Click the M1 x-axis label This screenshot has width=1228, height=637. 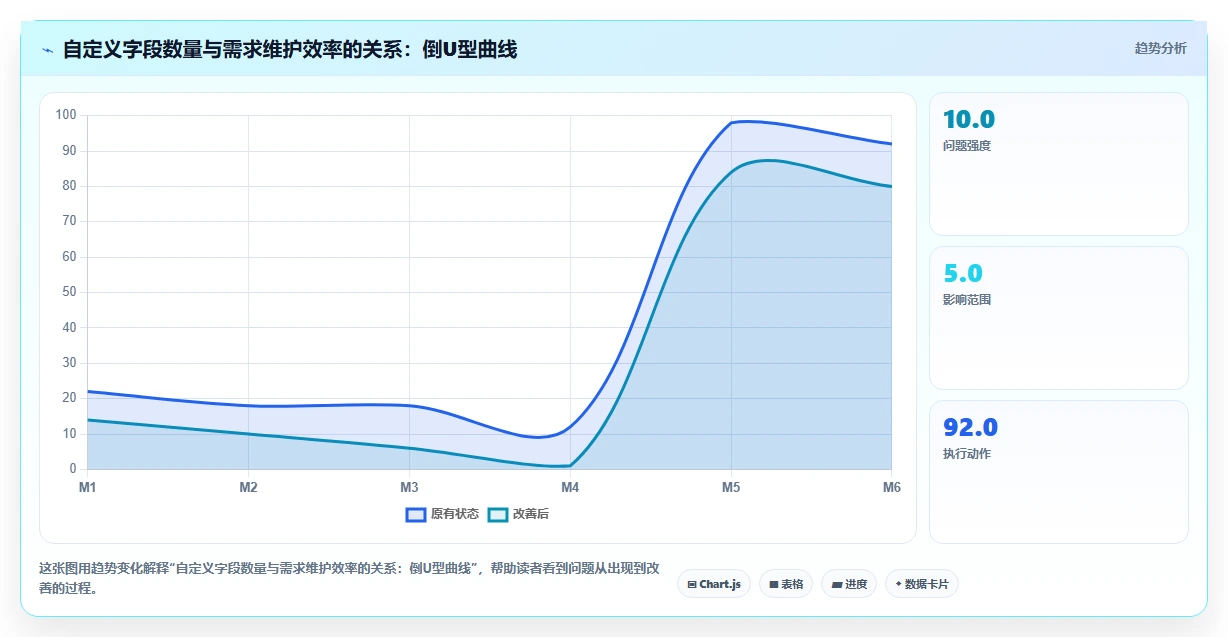[x=88, y=487]
